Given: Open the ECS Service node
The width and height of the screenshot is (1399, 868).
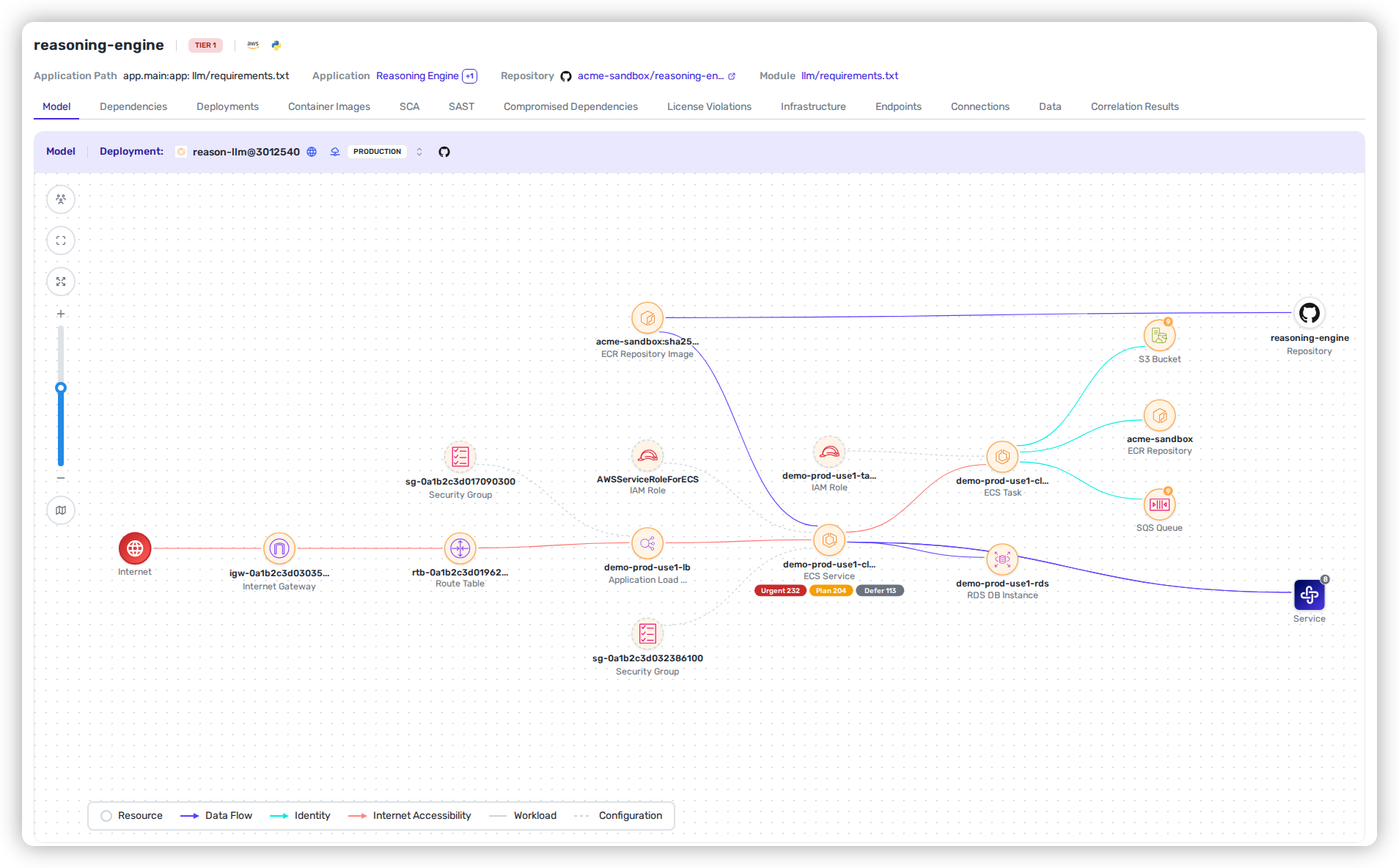Looking at the screenshot, I should click(x=829, y=540).
